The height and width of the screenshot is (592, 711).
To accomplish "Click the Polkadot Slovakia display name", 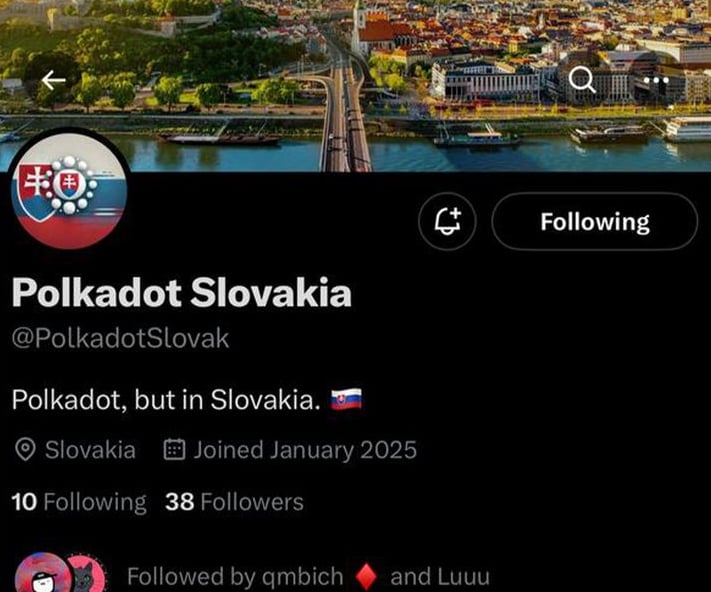I will 182,292.
